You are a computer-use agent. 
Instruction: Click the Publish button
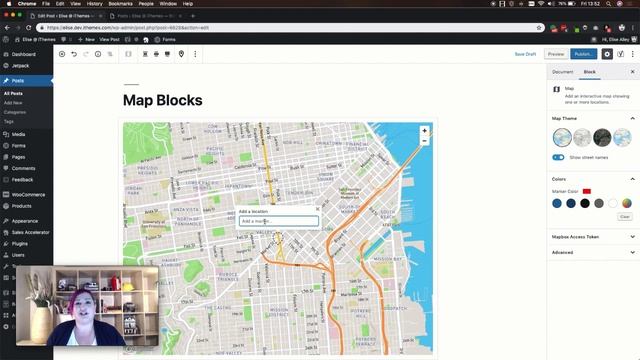pos(583,54)
